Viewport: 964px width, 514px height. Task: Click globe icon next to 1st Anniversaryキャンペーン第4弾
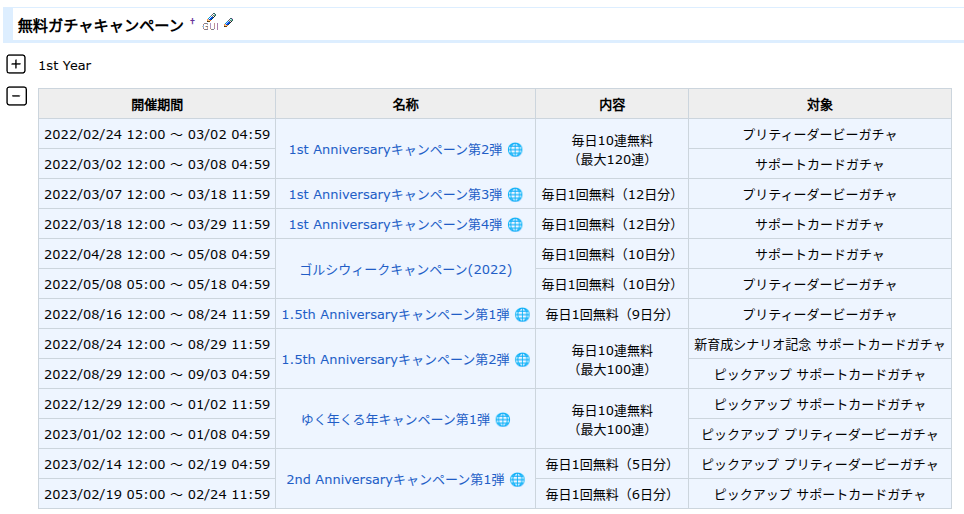click(515, 224)
